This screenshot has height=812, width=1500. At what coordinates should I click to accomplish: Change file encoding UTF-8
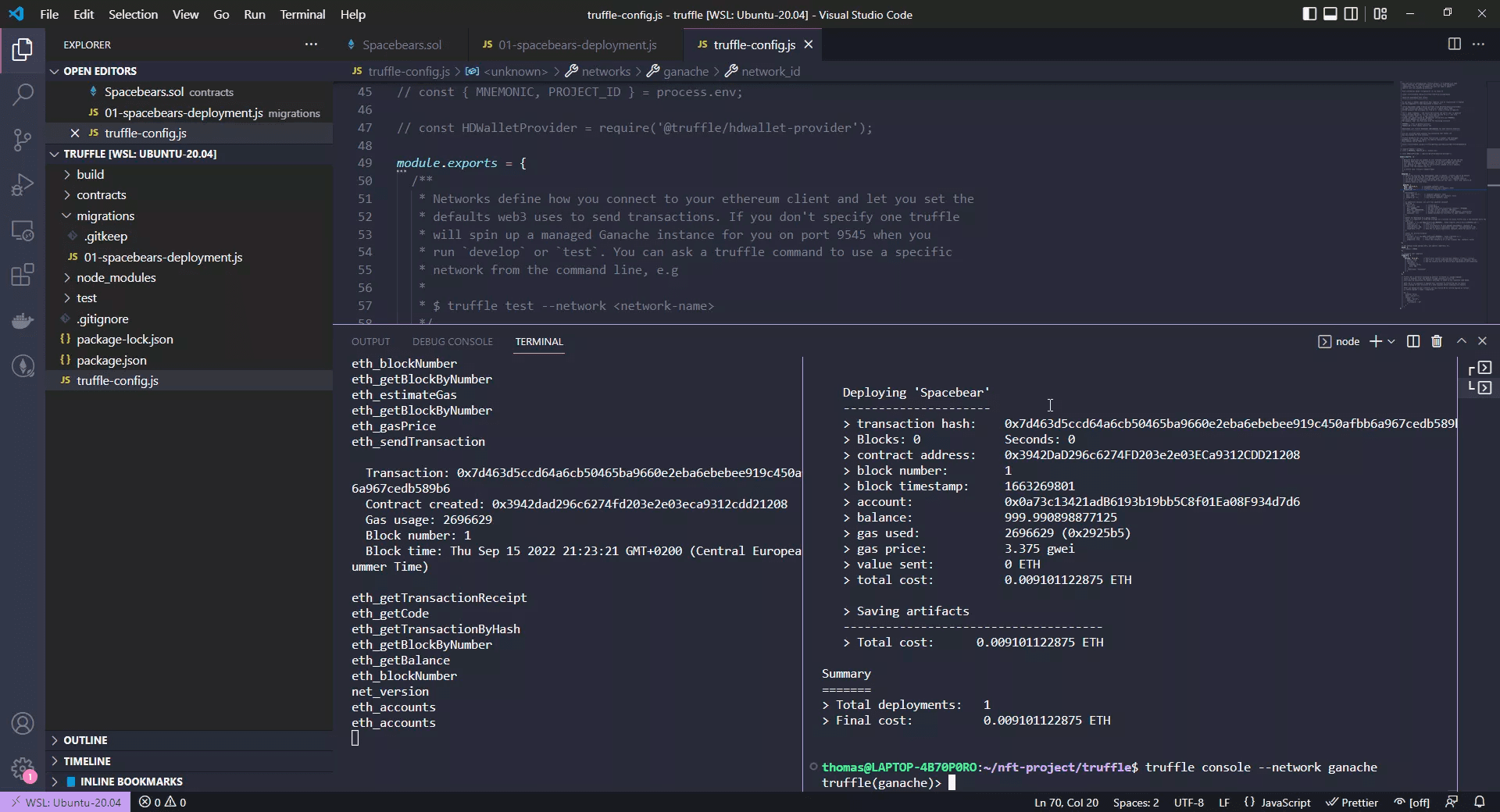(x=1189, y=802)
